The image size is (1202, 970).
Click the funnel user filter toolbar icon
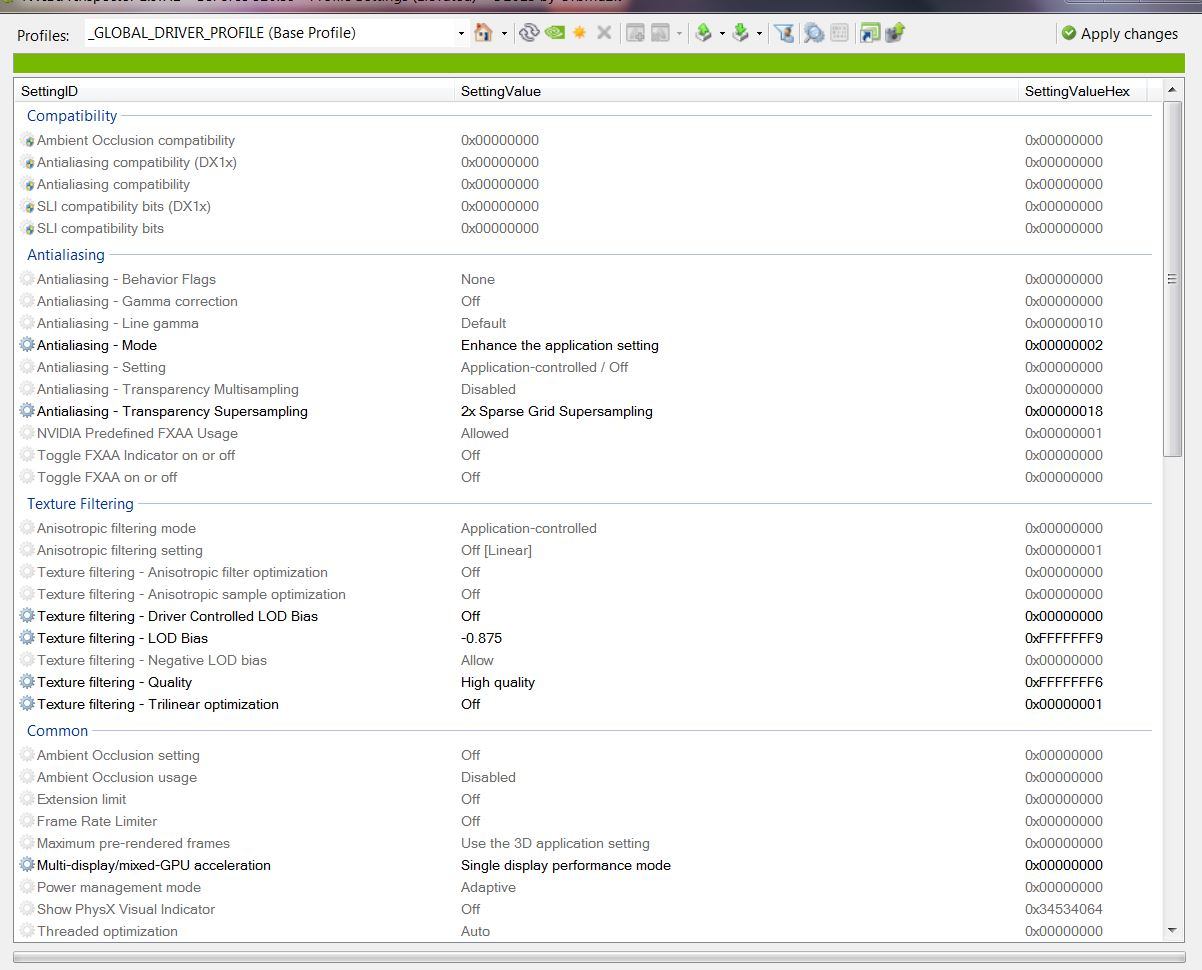pyautogui.click(x=785, y=33)
